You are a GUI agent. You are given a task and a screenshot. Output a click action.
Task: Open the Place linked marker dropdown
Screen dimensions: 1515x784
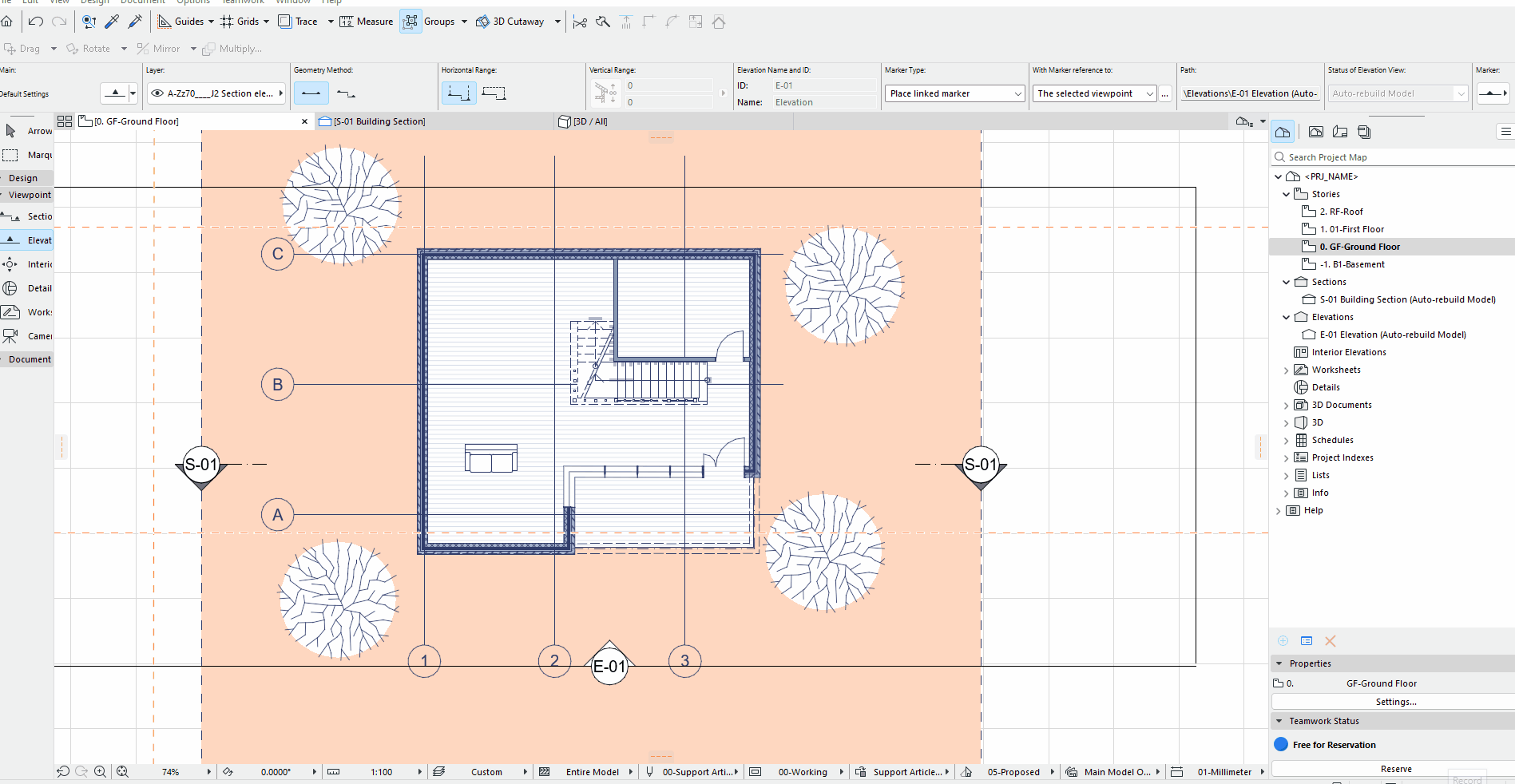coord(1017,93)
